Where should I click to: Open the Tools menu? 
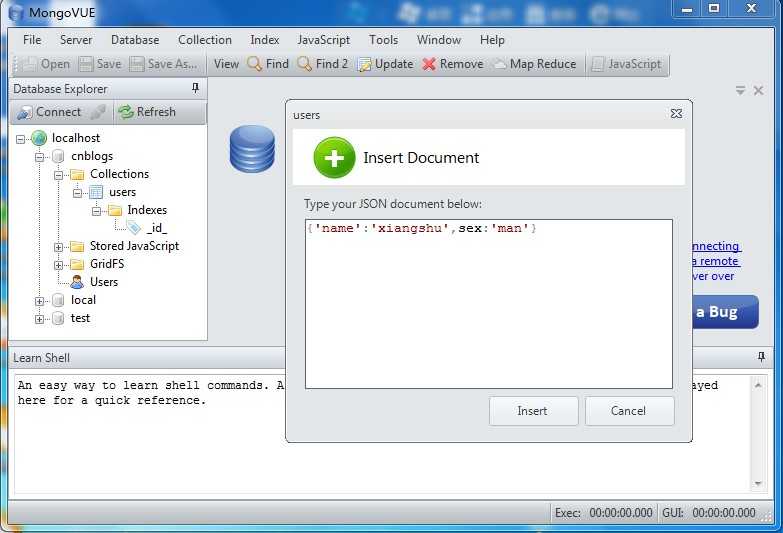point(384,40)
